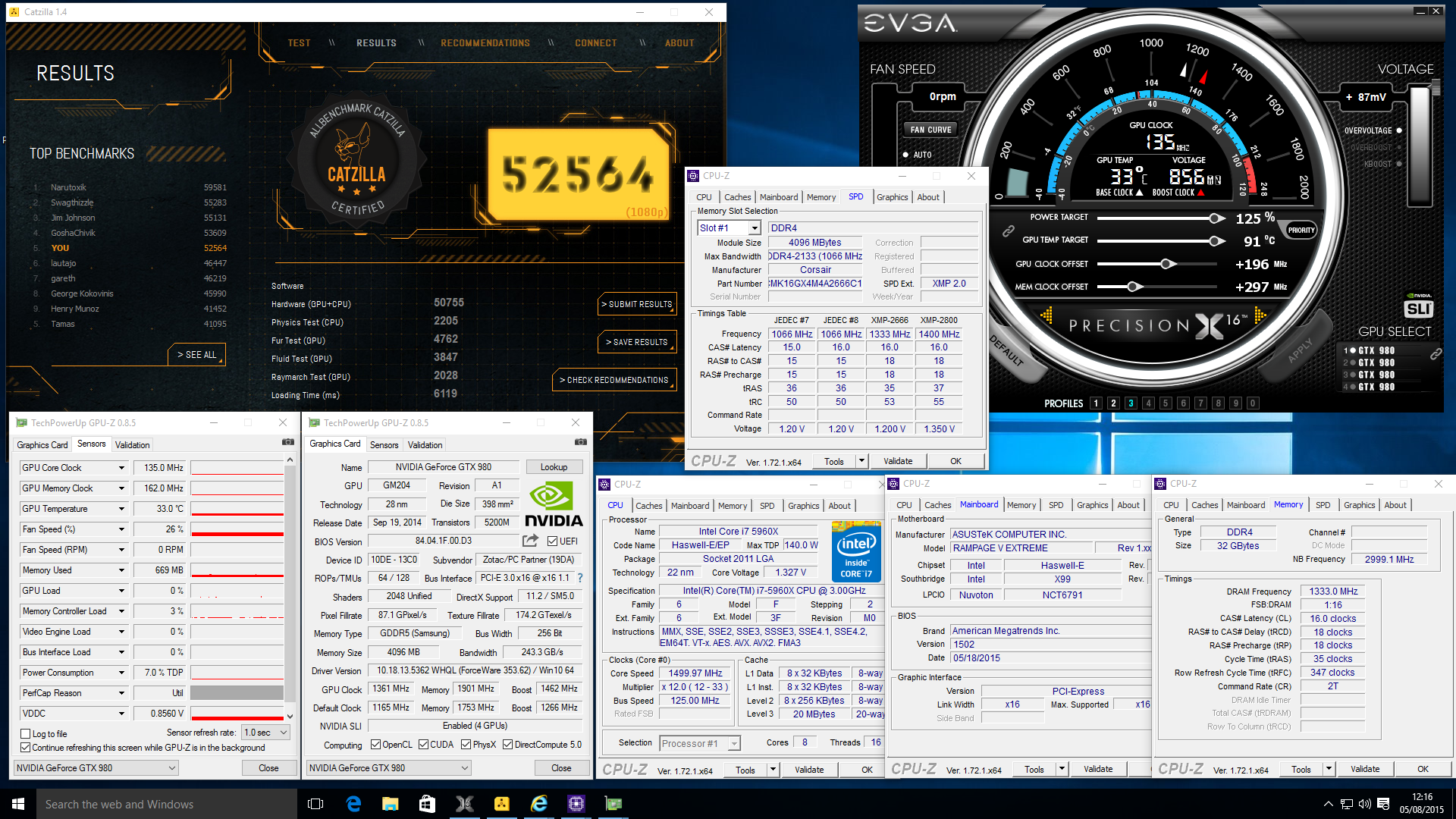Toggle Continue refreshing in background checkbox

[26, 747]
